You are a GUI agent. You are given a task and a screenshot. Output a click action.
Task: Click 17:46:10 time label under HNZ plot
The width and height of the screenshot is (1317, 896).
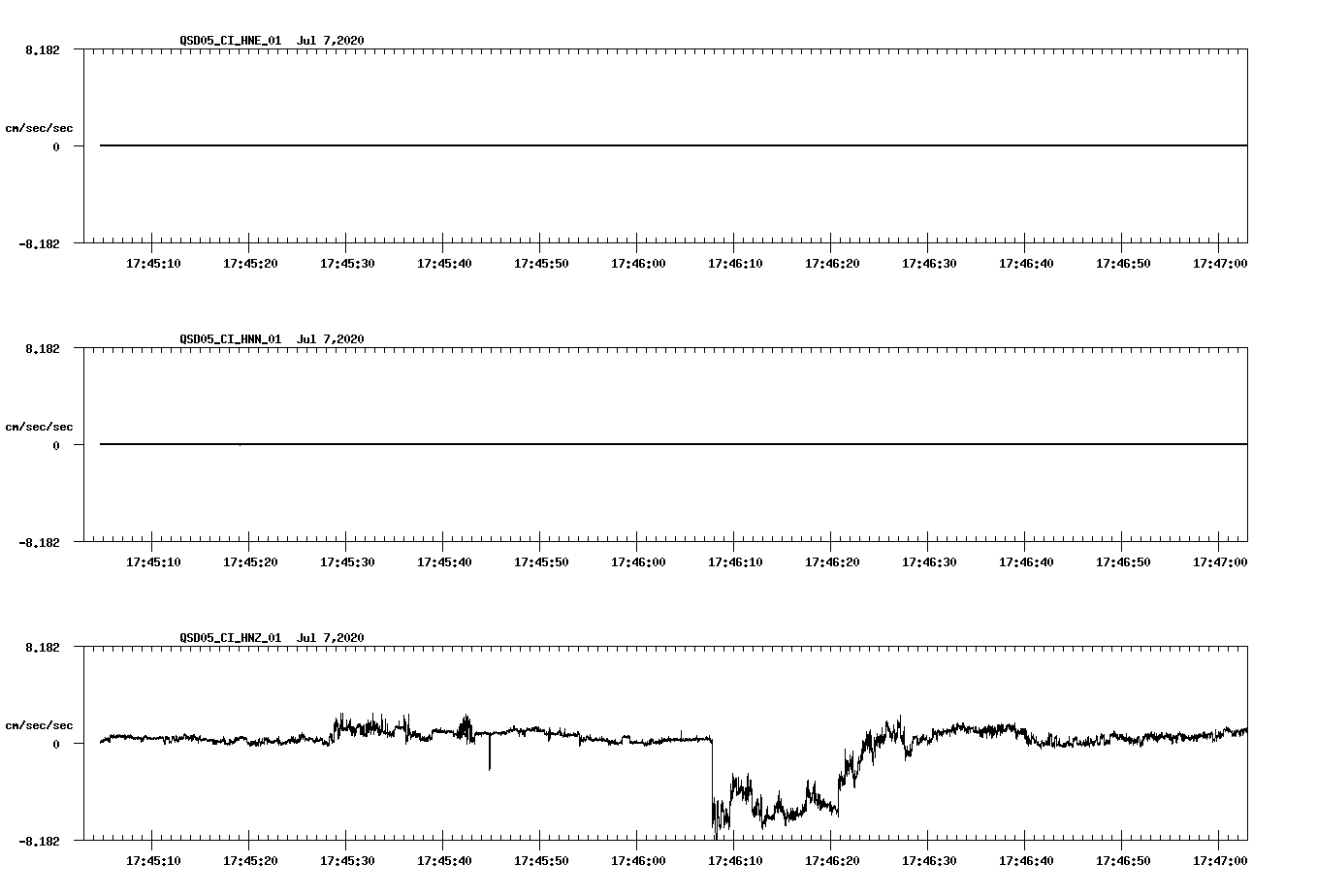coord(735,861)
